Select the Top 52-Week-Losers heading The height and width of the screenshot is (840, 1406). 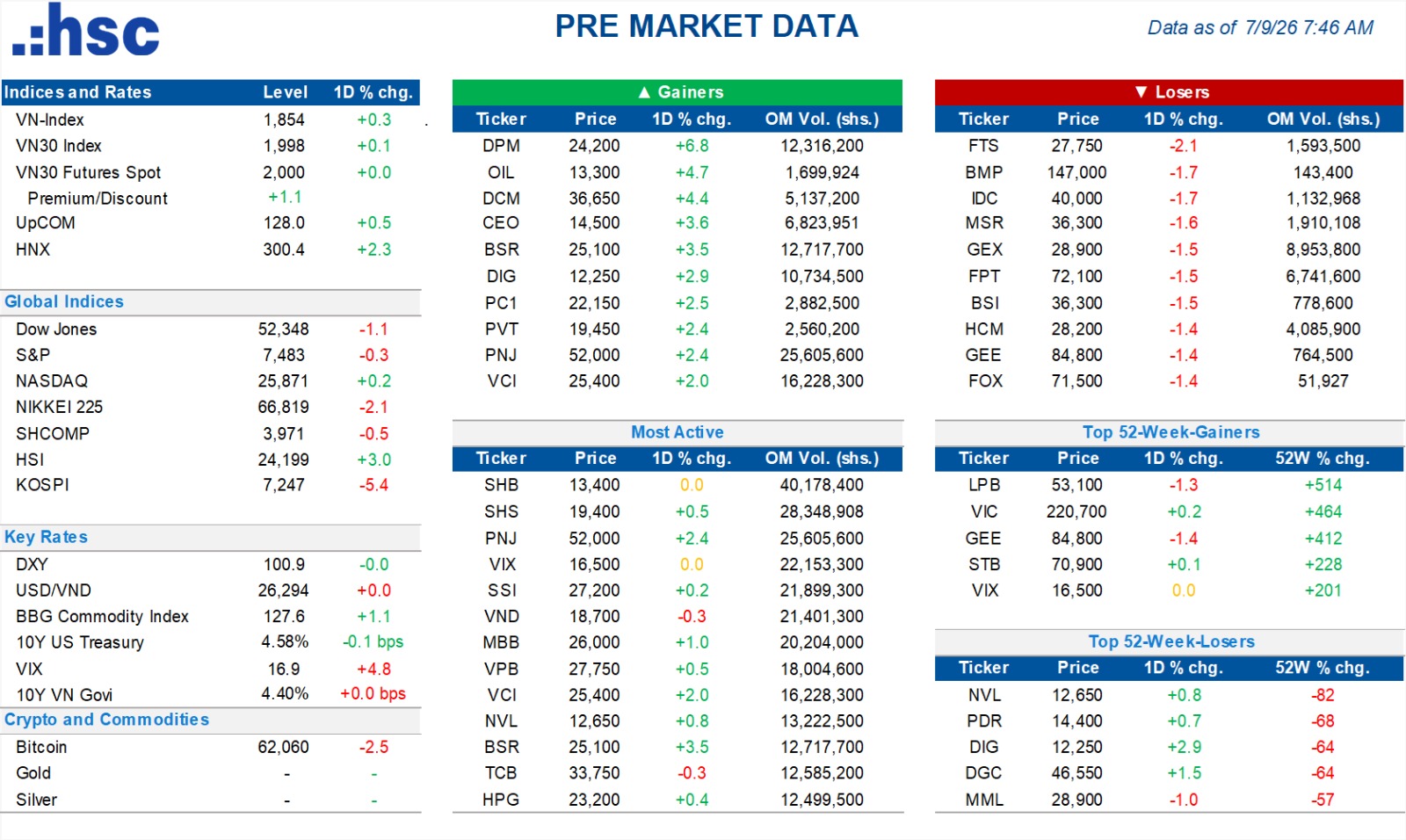(1171, 641)
